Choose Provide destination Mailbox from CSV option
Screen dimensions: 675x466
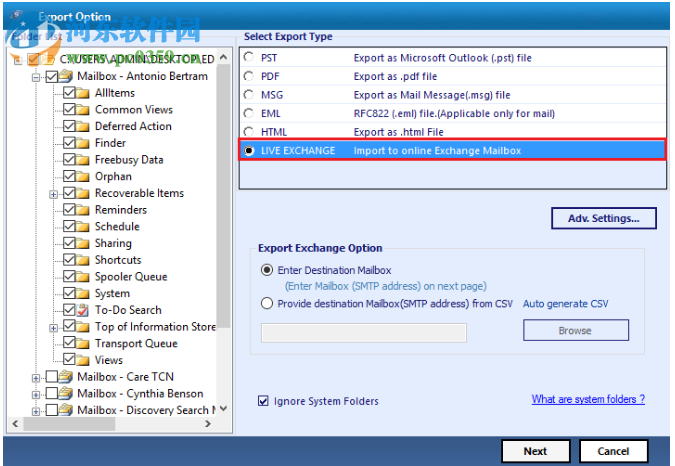[267, 303]
